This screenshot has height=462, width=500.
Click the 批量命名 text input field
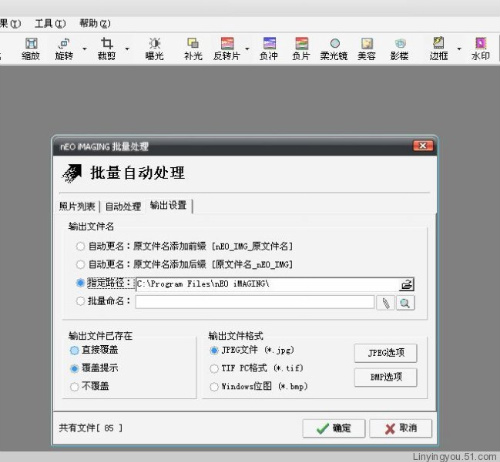[255, 302]
